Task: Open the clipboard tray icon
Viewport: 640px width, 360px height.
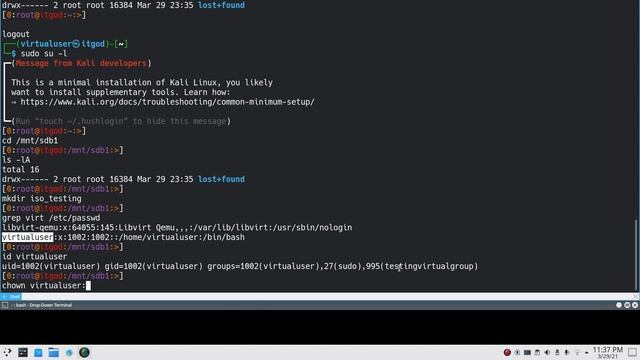Action: click(x=537, y=352)
